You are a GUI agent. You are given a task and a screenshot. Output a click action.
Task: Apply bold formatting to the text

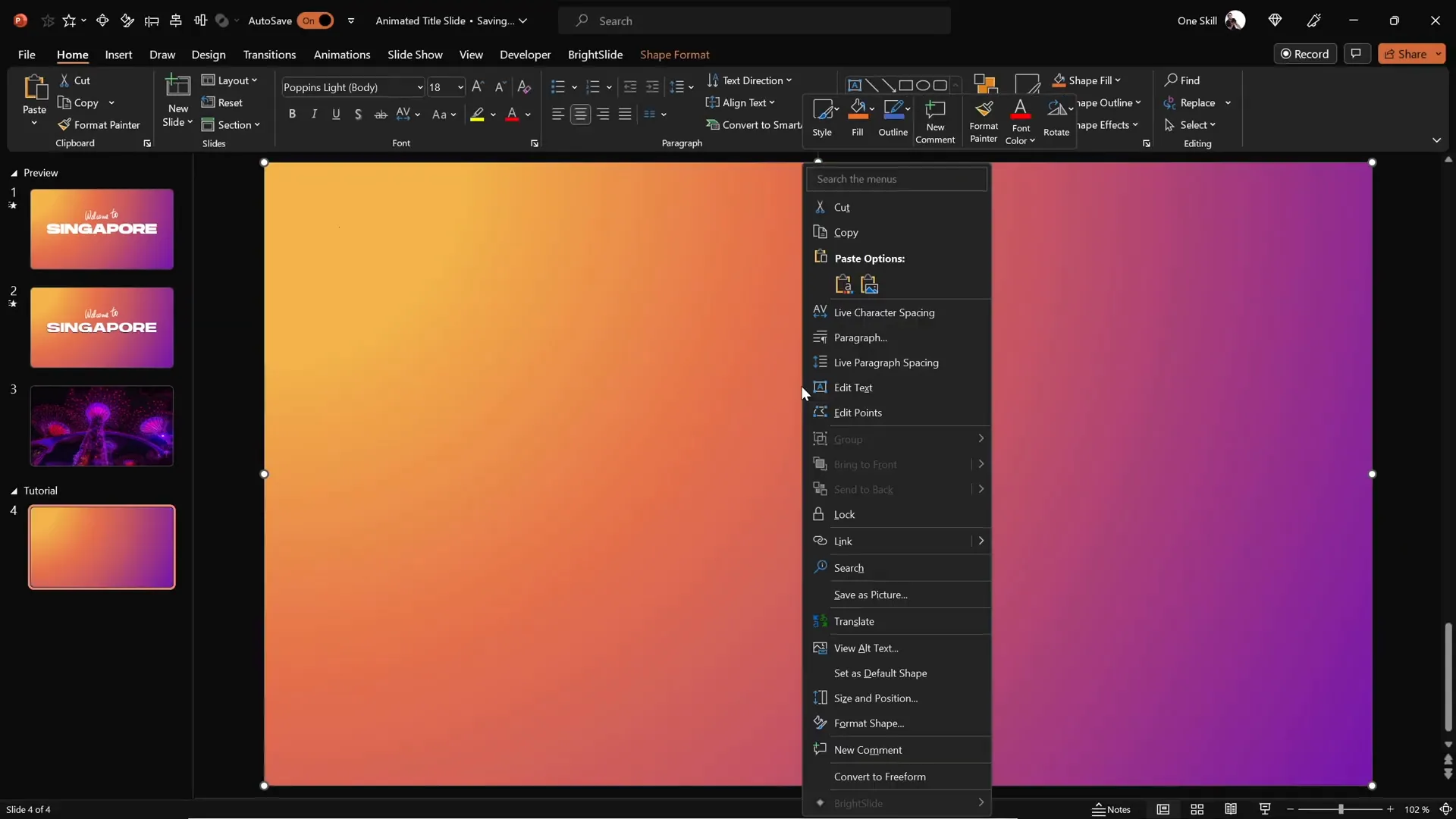click(293, 114)
